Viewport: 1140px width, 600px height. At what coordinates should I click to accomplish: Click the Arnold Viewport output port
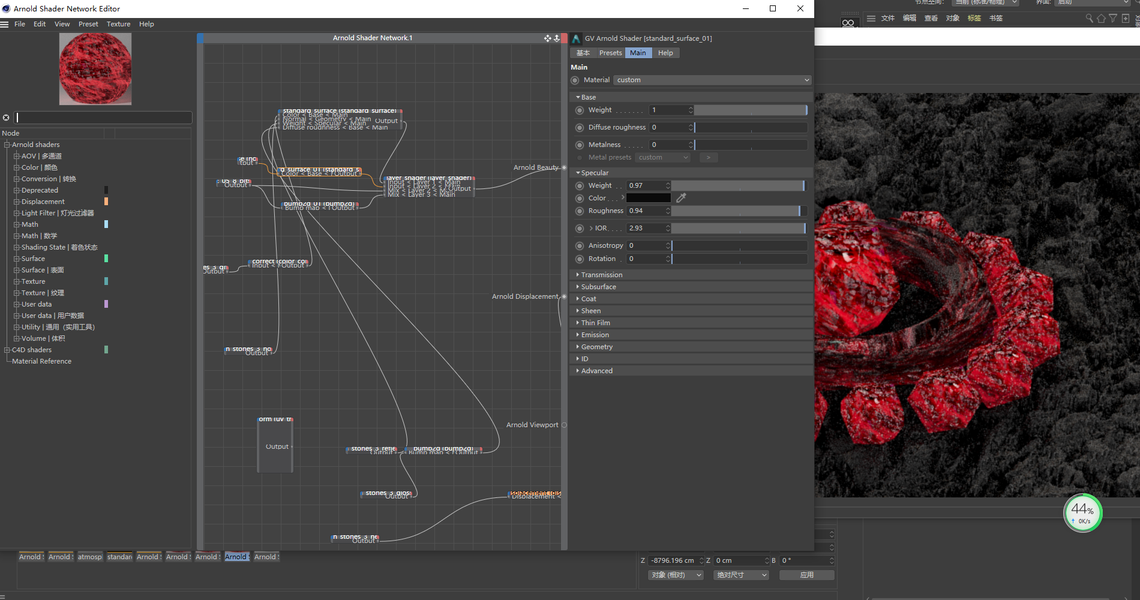pyautogui.click(x=563, y=425)
